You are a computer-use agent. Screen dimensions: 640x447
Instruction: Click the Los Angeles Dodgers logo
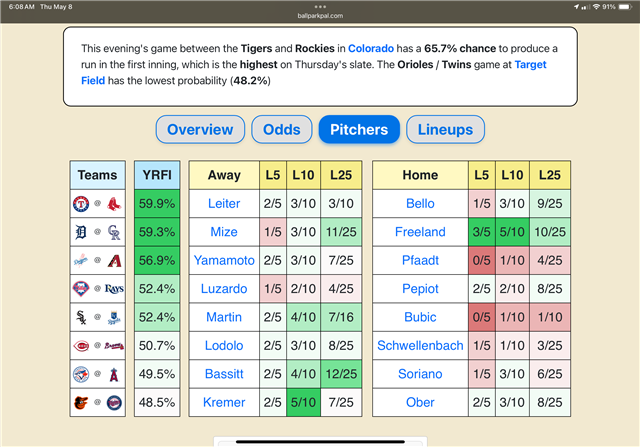[81, 260]
